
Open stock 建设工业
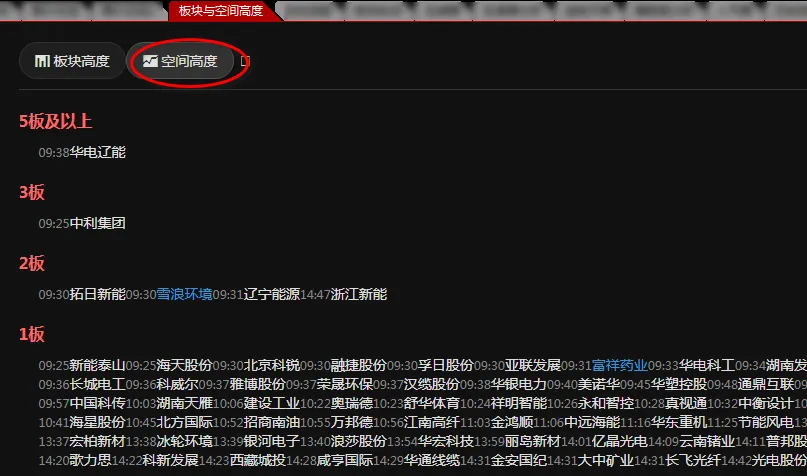point(272,403)
